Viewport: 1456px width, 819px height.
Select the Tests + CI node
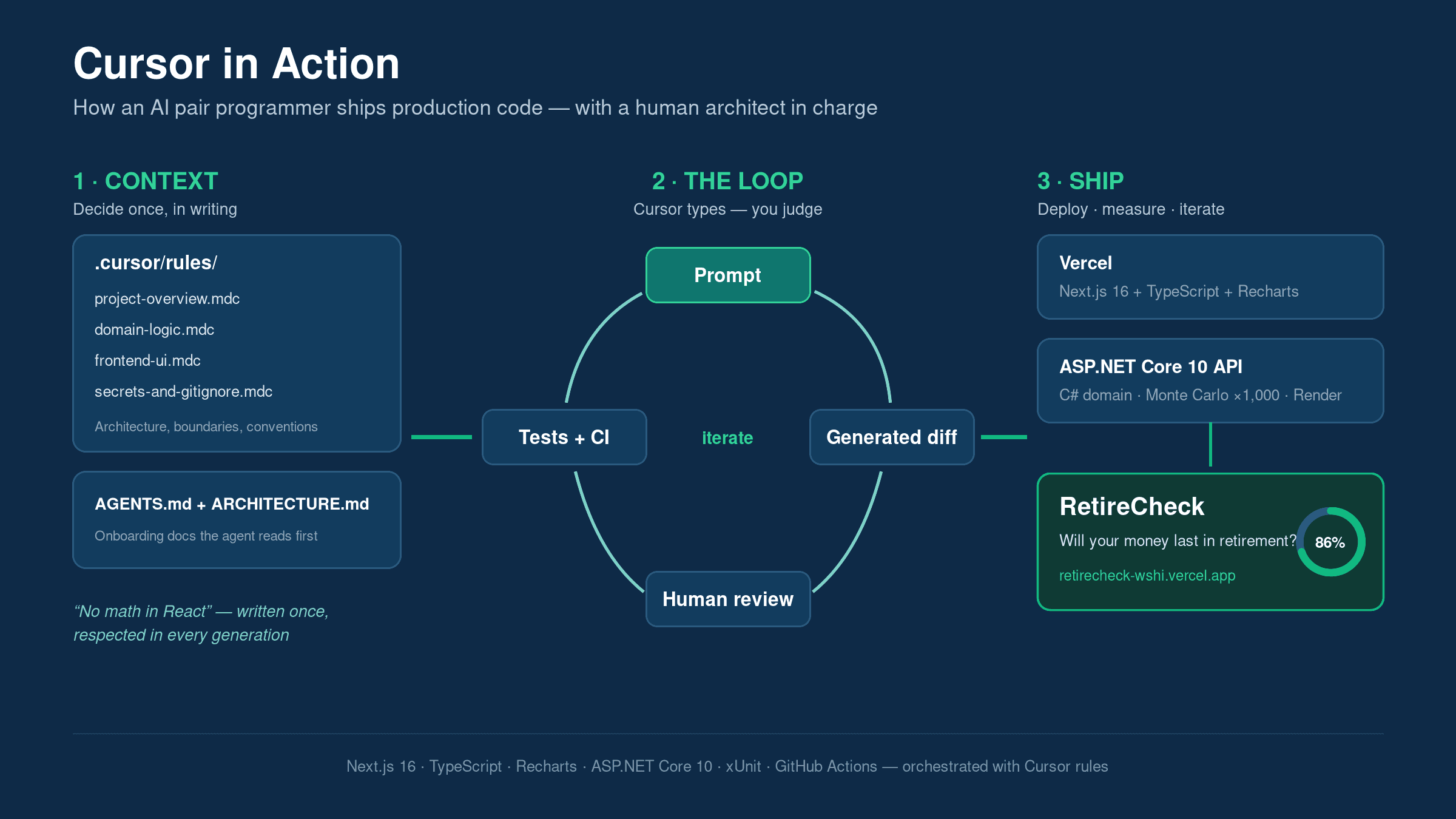[x=564, y=437]
